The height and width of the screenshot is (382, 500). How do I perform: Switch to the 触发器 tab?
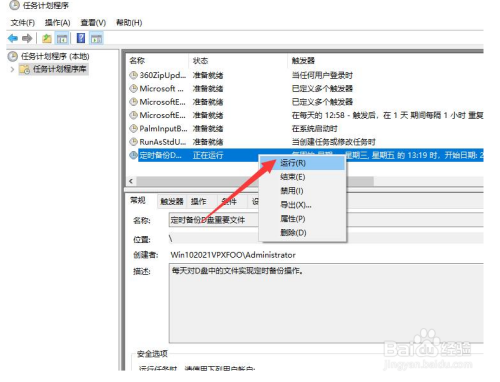pos(172,201)
